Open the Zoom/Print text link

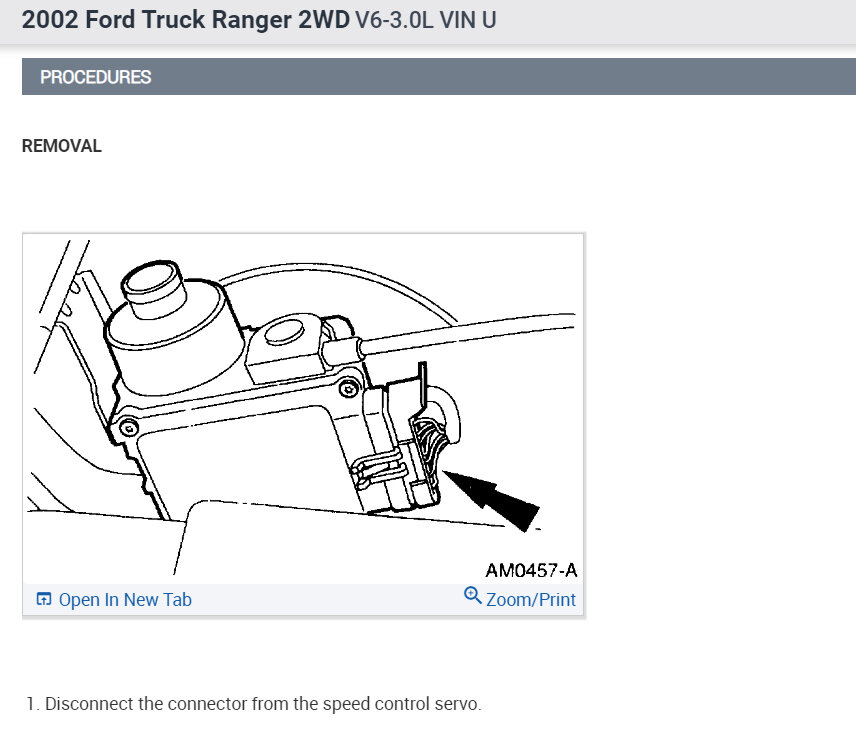(x=531, y=600)
